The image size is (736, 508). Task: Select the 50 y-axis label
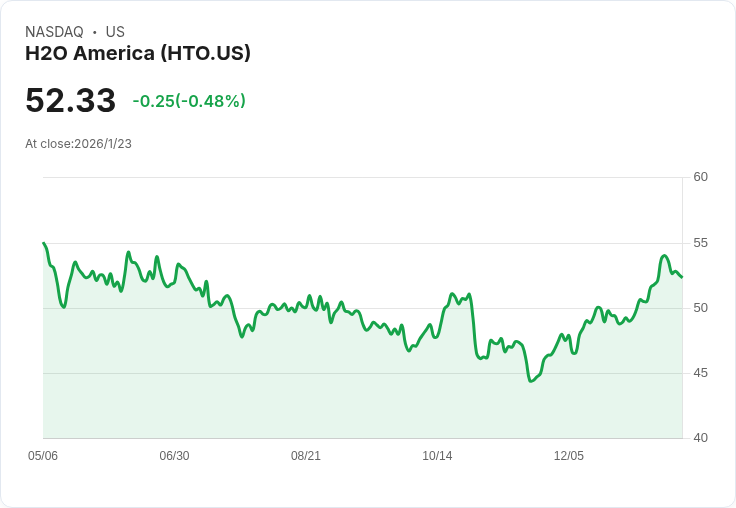pyautogui.click(x=700, y=308)
